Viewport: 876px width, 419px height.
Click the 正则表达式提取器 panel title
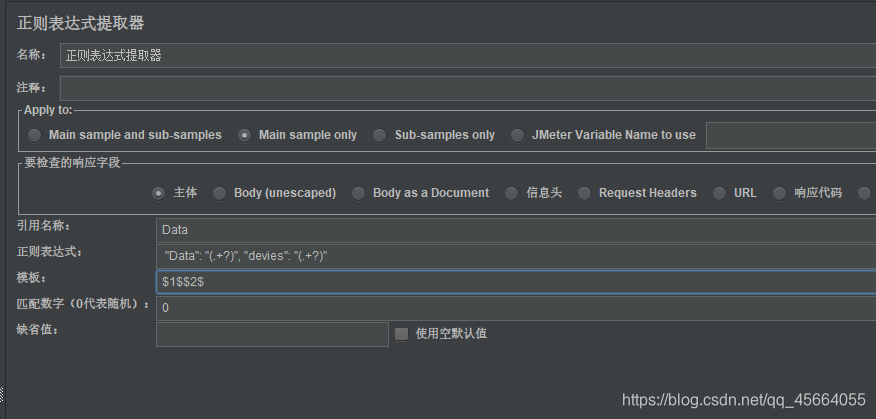pos(80,23)
